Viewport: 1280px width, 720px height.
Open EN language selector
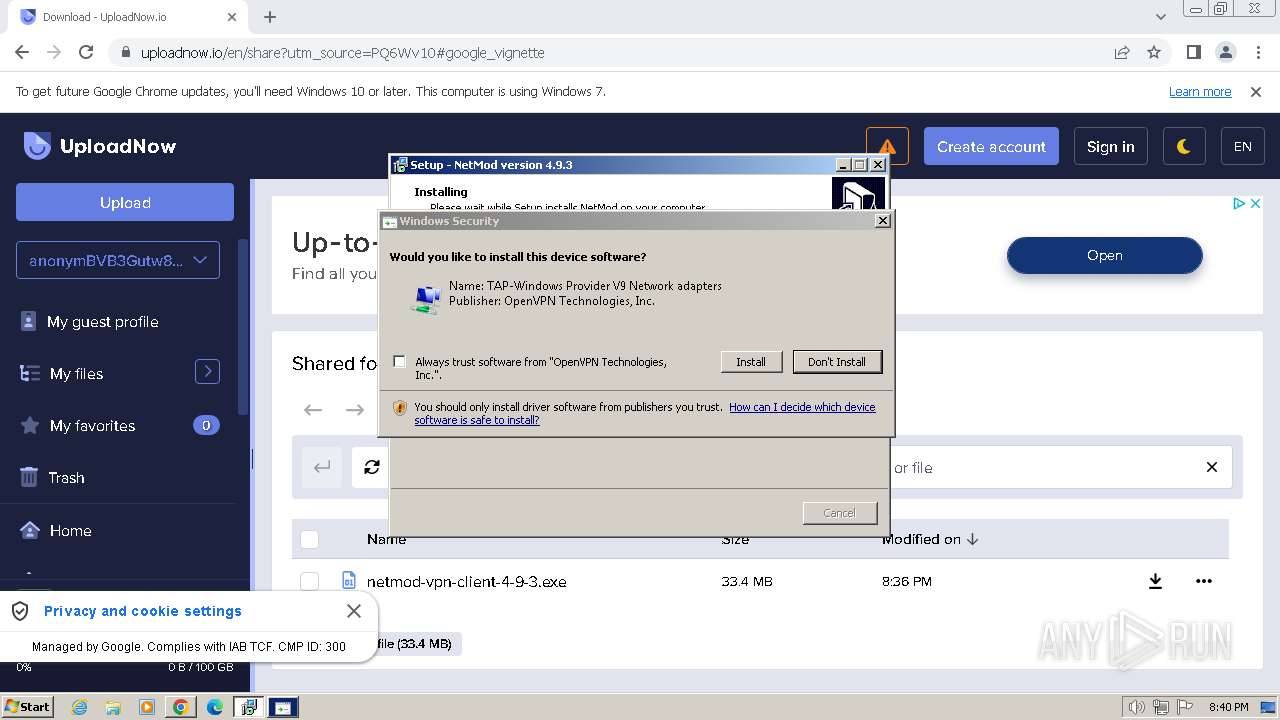[1243, 146]
